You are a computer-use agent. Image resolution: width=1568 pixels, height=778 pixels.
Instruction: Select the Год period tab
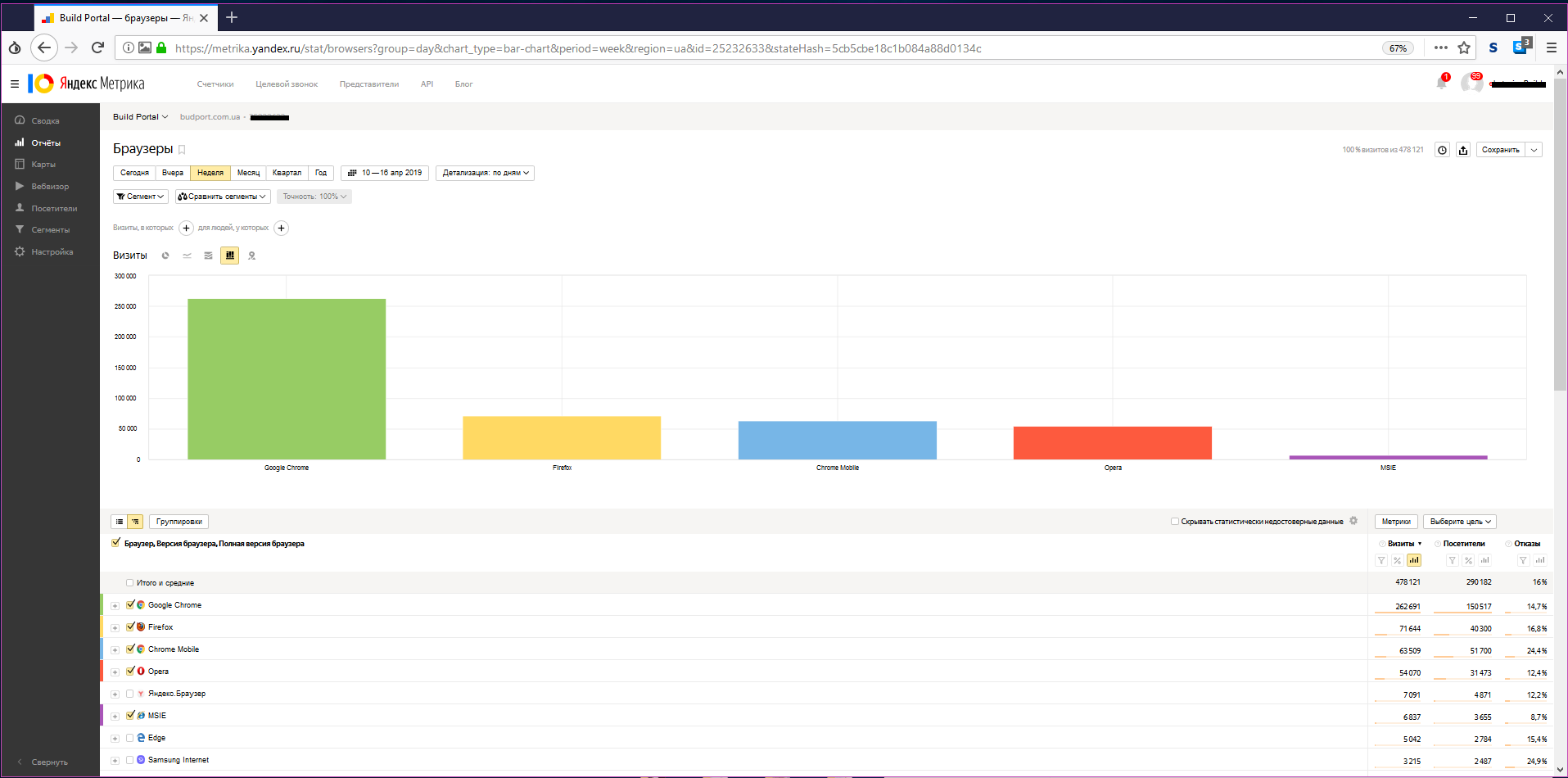pos(321,173)
